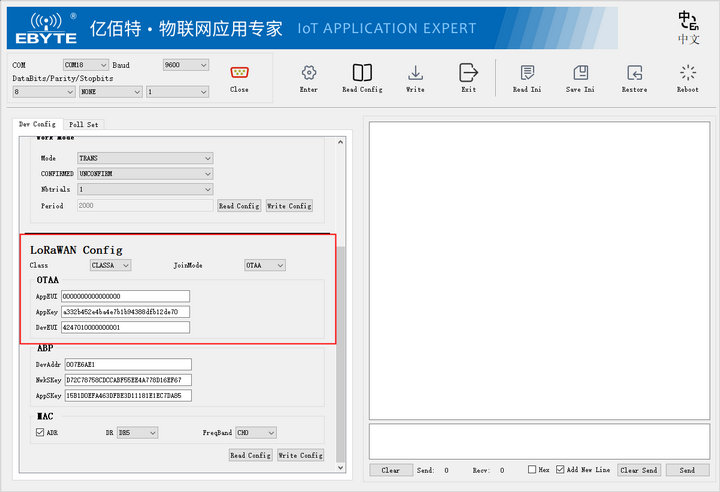Switch to the Poll Set tab
The image size is (720, 492).
coord(83,125)
